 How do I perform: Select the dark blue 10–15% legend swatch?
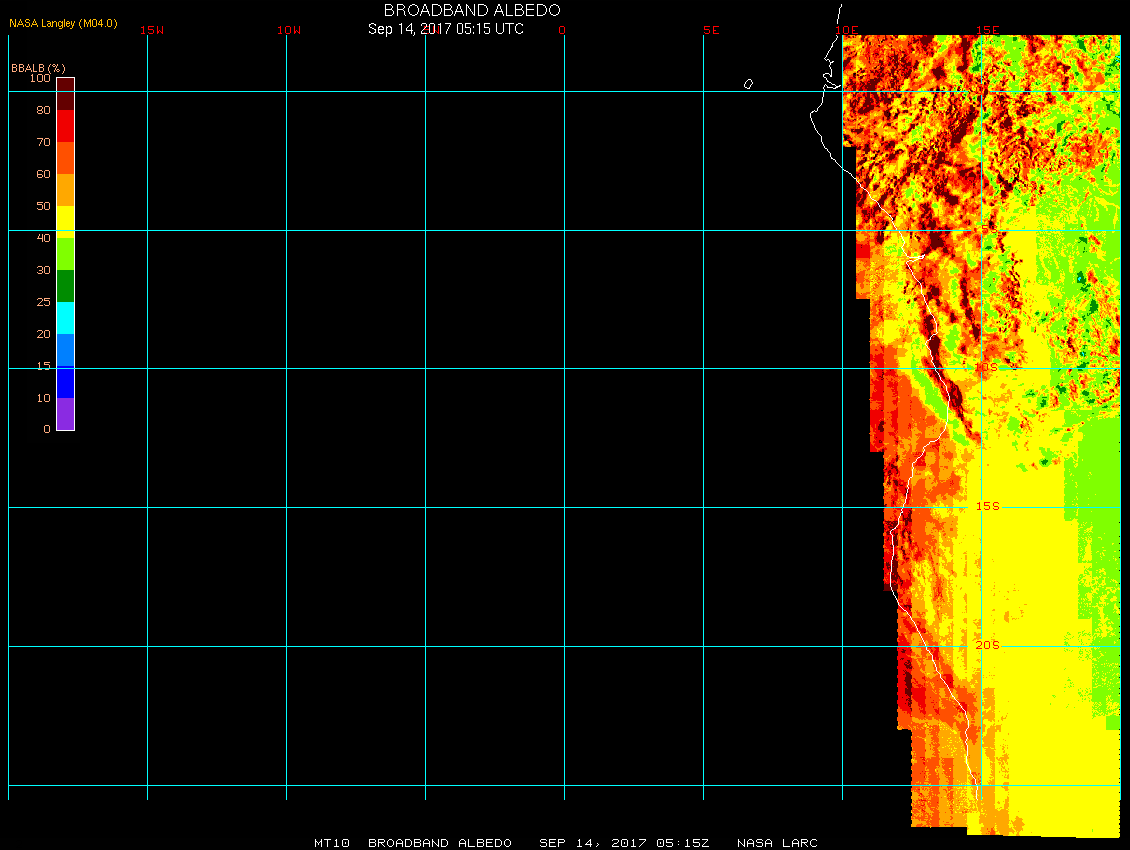coord(65,382)
